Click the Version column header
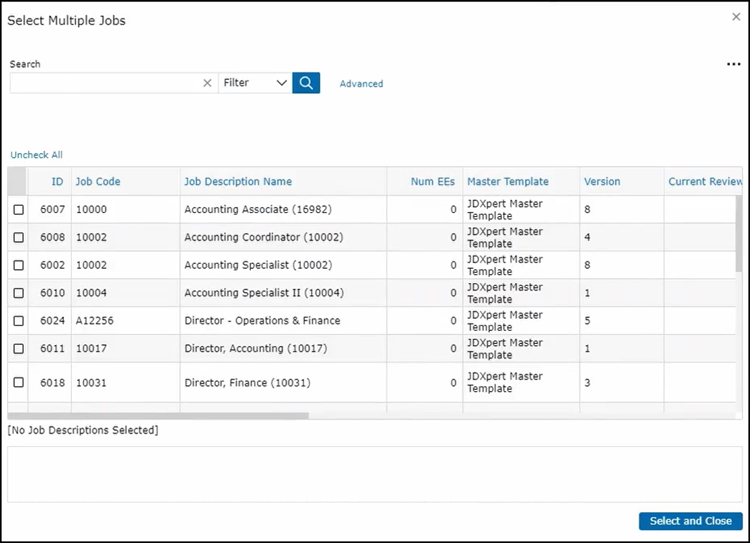750x543 pixels. click(x=602, y=182)
